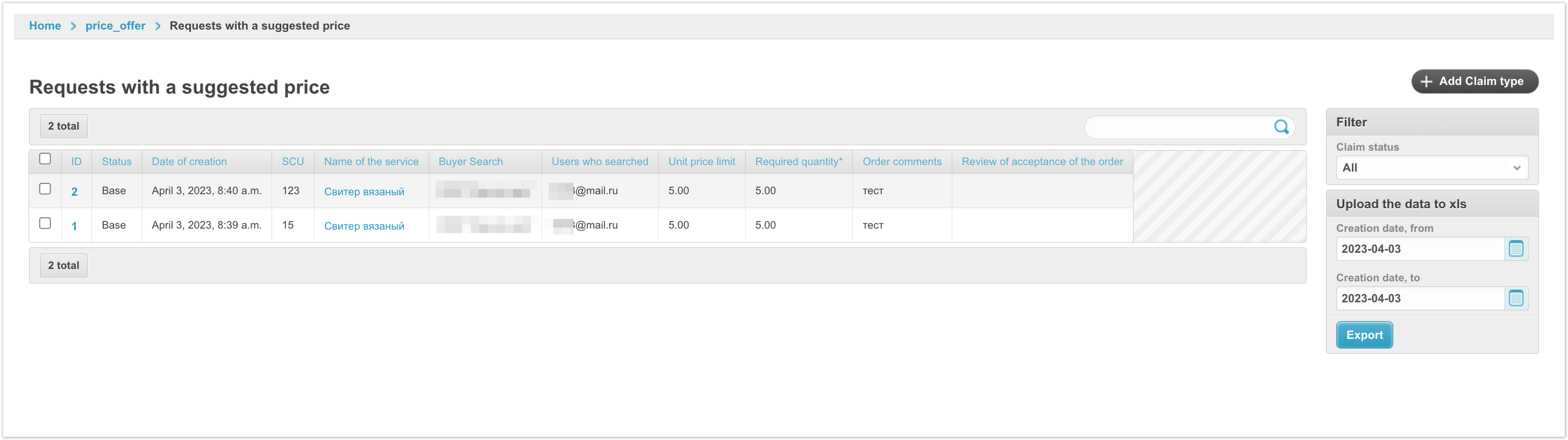Image resolution: width=1568 pixels, height=440 pixels.
Task: Go to Home in the breadcrumb
Action: point(45,26)
